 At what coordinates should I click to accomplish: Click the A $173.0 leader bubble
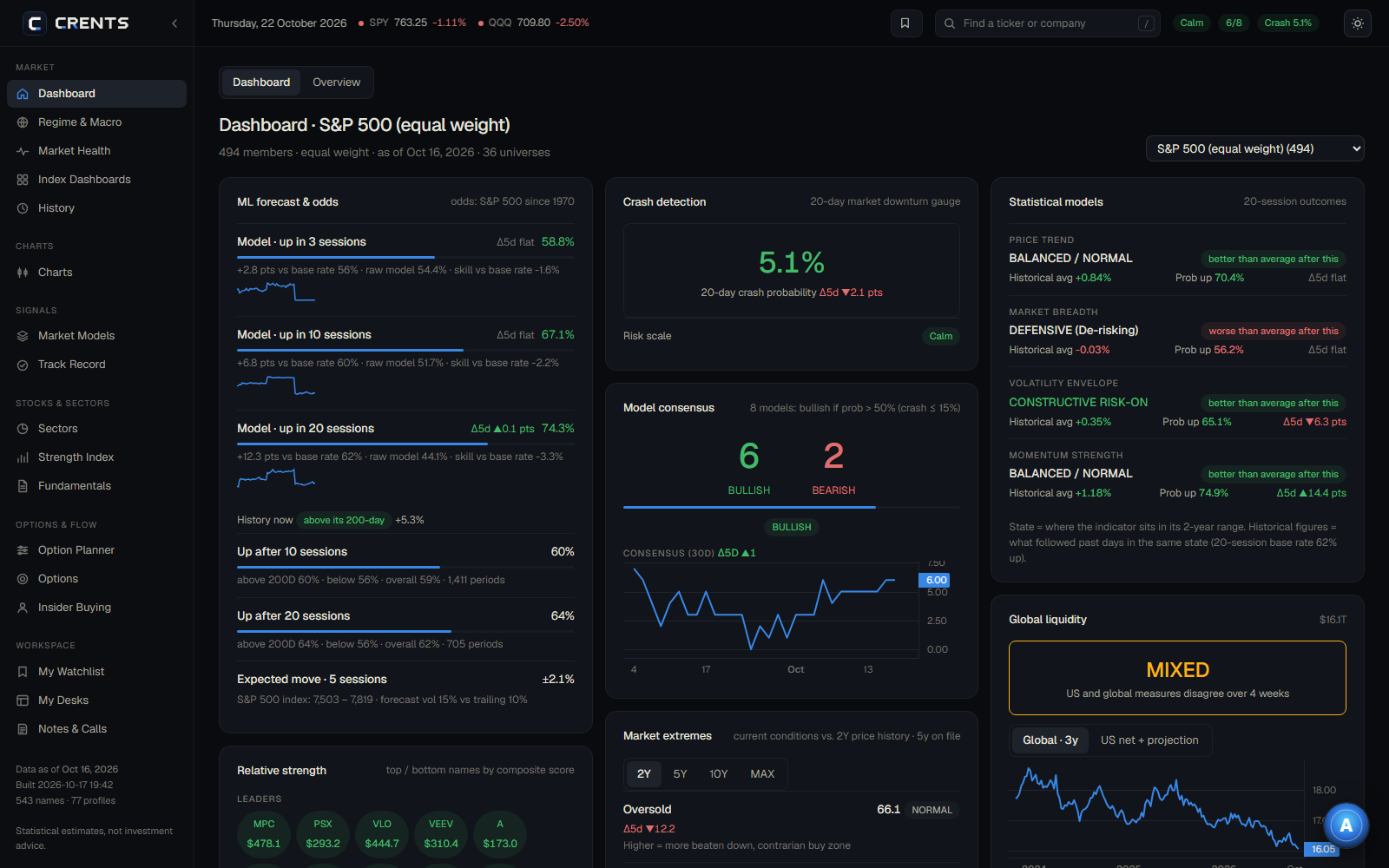click(500, 834)
